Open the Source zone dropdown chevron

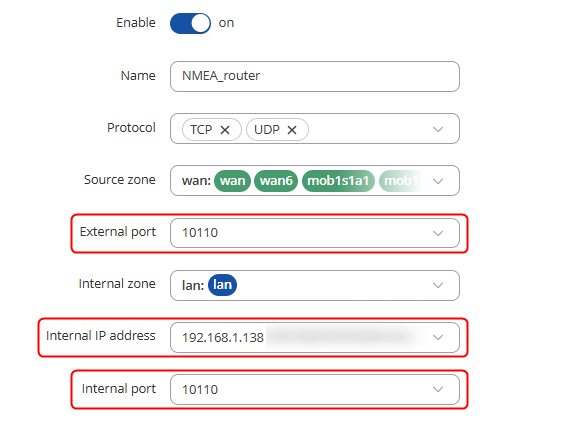click(438, 181)
